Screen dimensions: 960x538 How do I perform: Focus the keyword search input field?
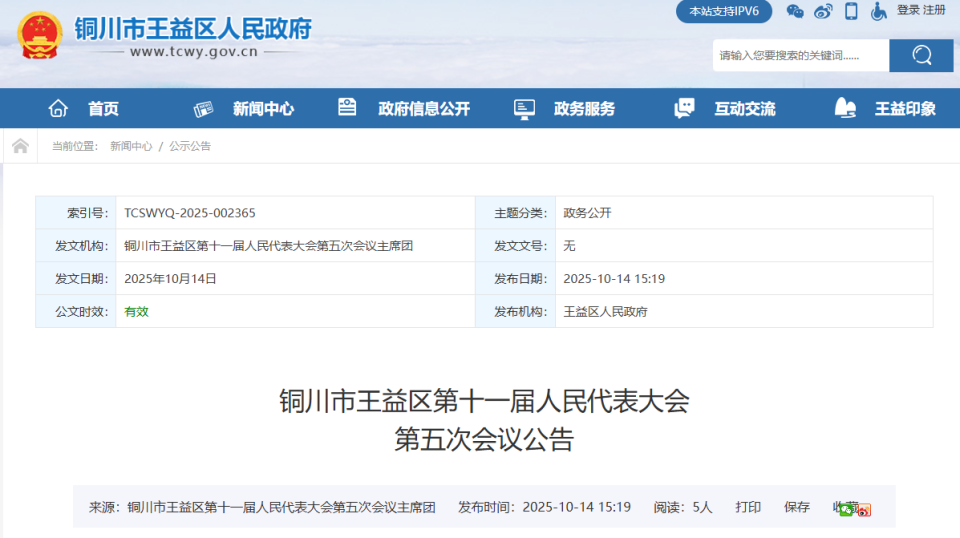point(801,55)
